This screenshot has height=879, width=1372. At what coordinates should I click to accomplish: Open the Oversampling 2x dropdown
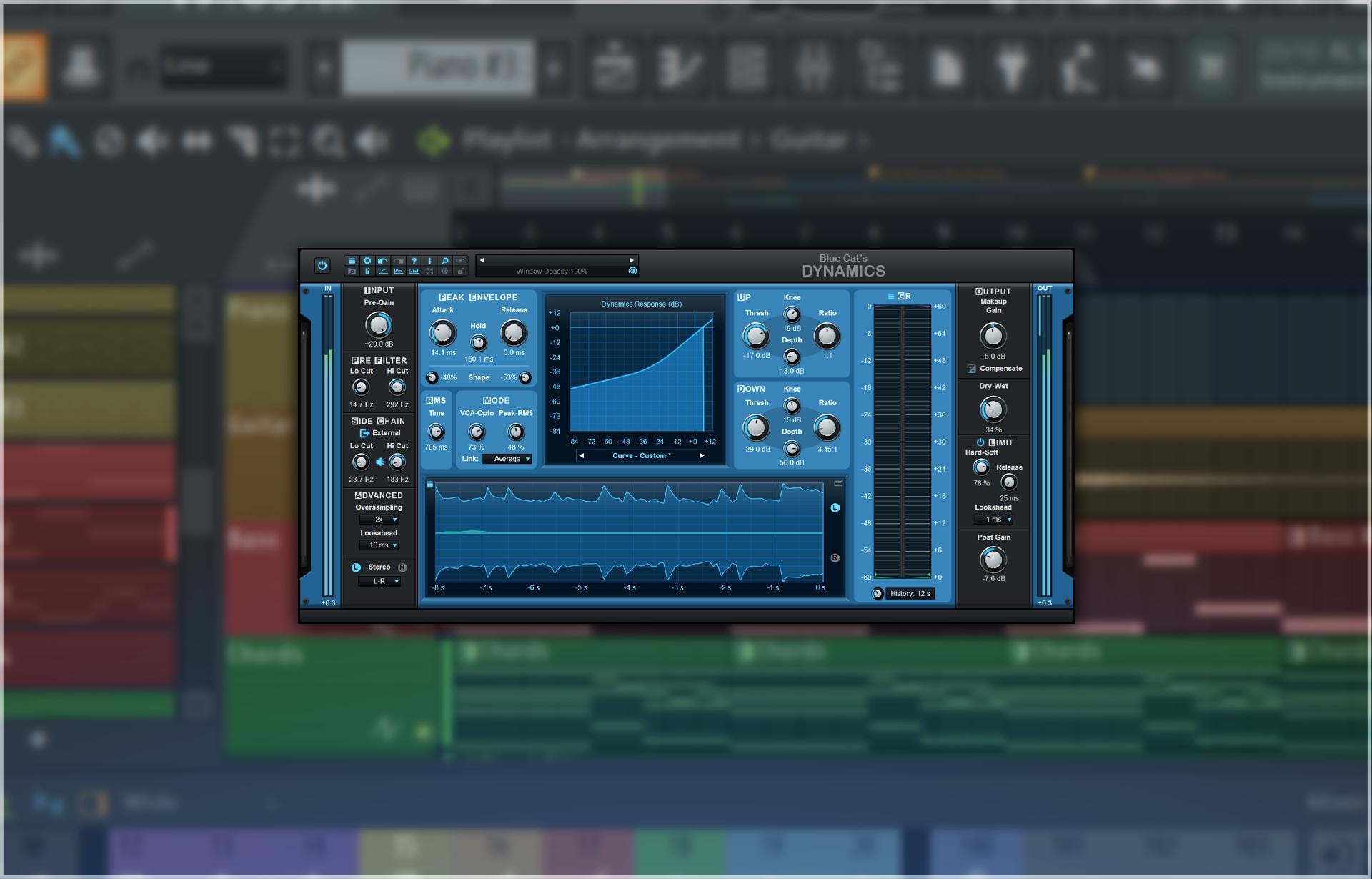[379, 520]
